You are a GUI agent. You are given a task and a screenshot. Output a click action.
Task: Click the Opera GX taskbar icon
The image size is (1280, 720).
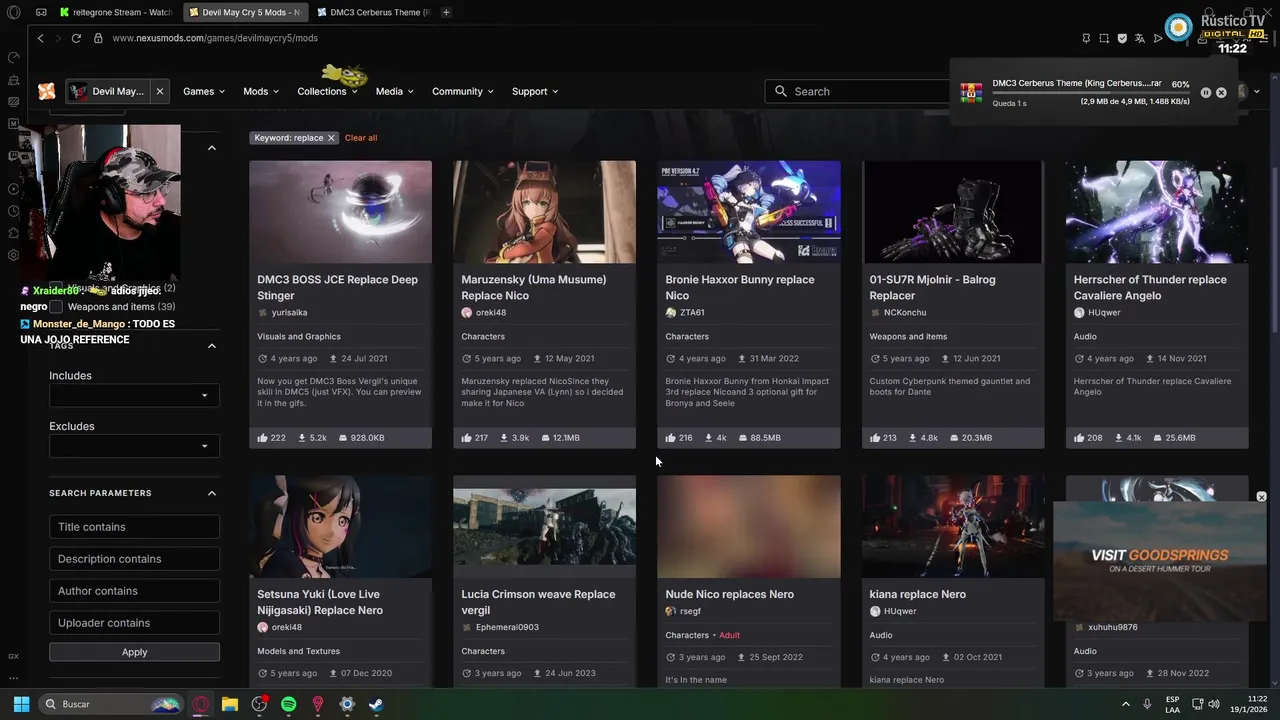click(201, 704)
